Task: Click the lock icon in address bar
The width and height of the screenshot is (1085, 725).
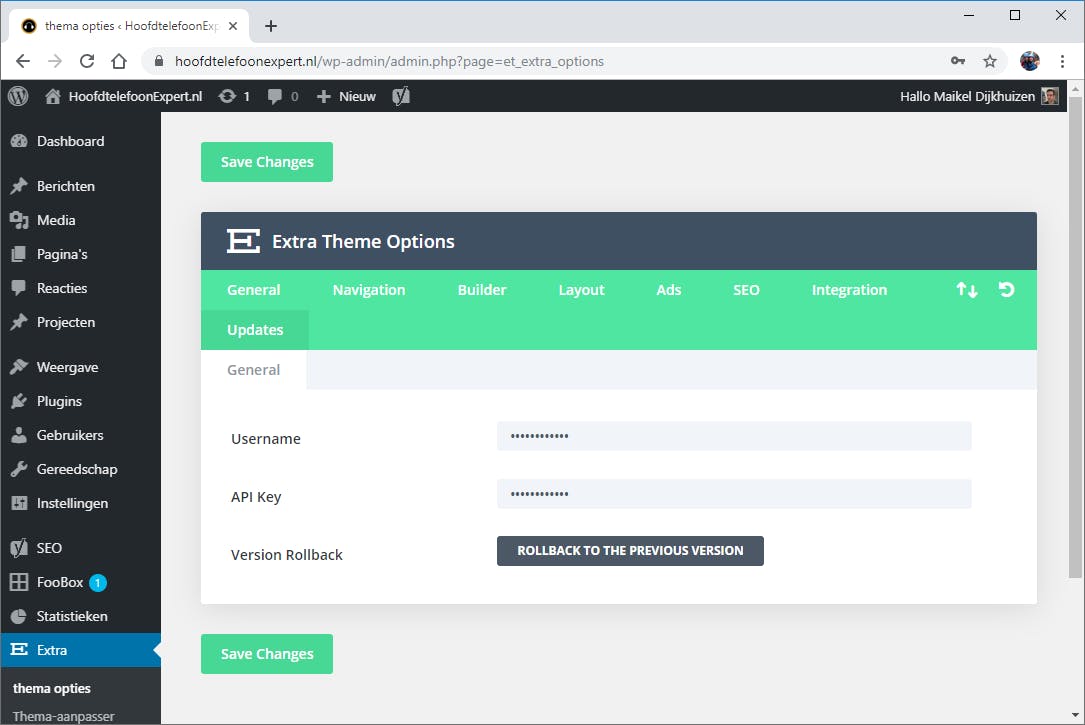Action: (158, 61)
